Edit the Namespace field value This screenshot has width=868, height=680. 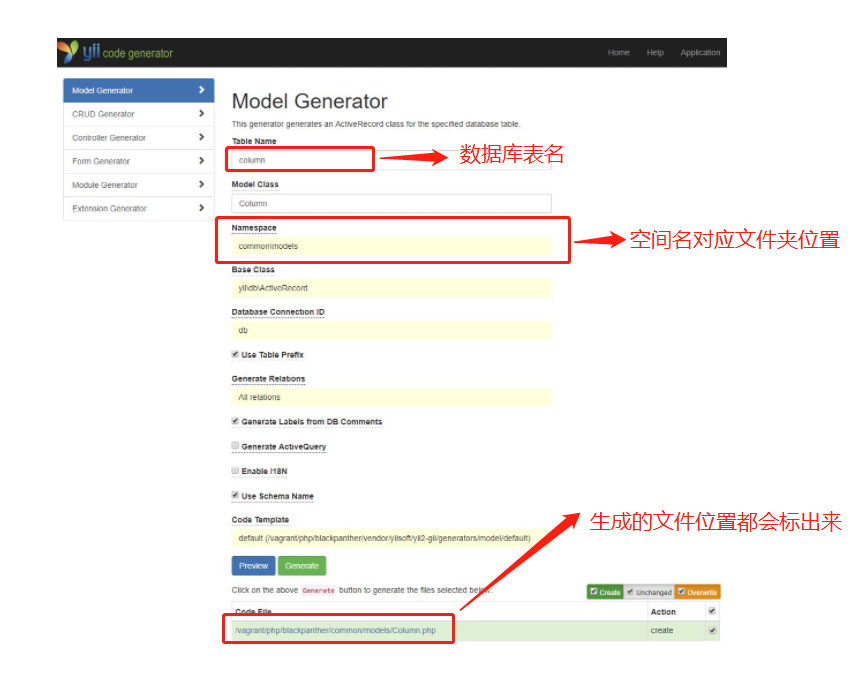pos(391,246)
